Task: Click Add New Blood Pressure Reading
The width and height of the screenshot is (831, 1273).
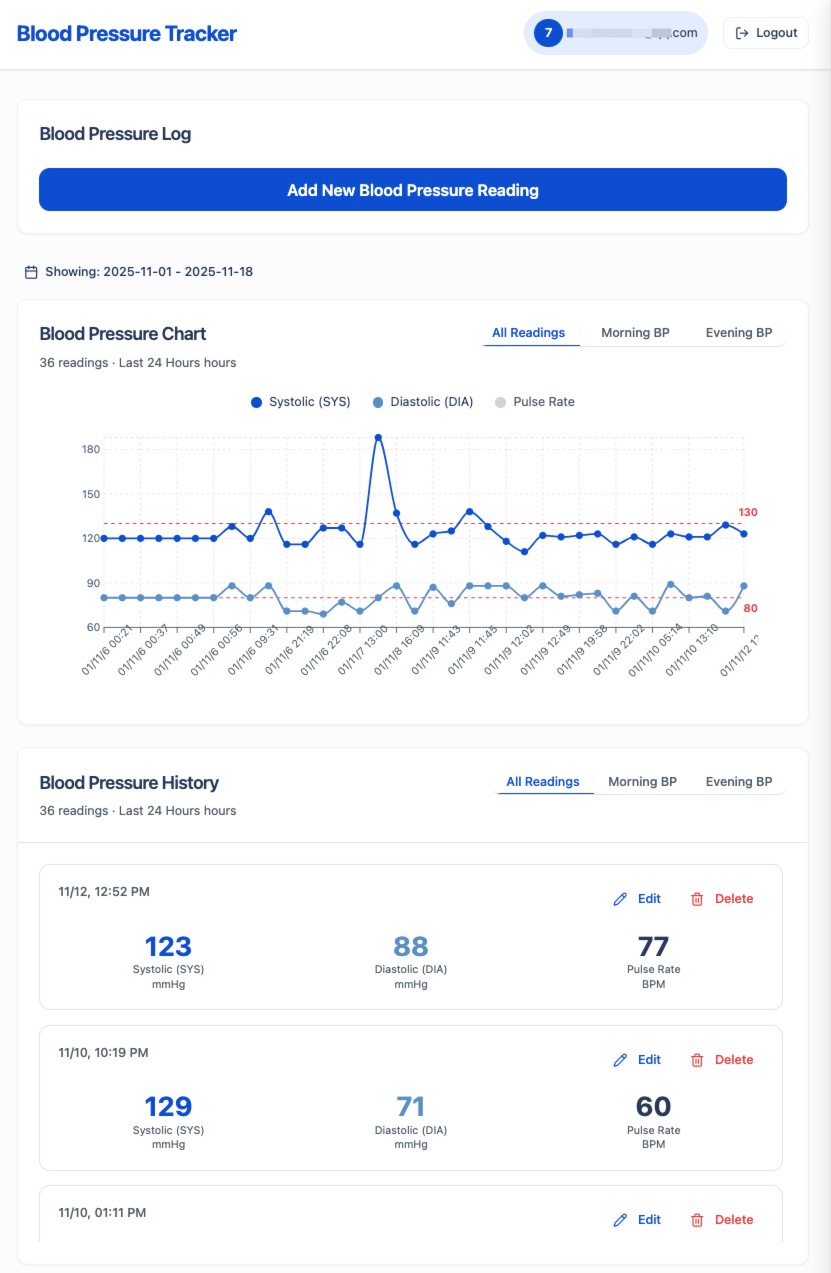Action: [413, 189]
